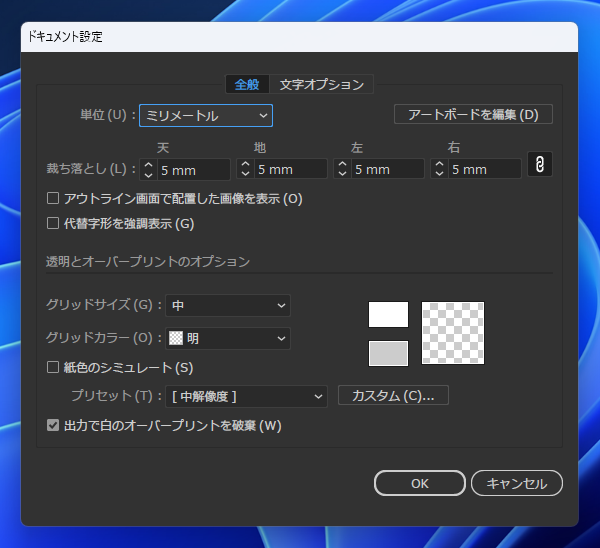The width and height of the screenshot is (600, 548).
Task: Switch to the 全般 tab
Action: [x=247, y=84]
